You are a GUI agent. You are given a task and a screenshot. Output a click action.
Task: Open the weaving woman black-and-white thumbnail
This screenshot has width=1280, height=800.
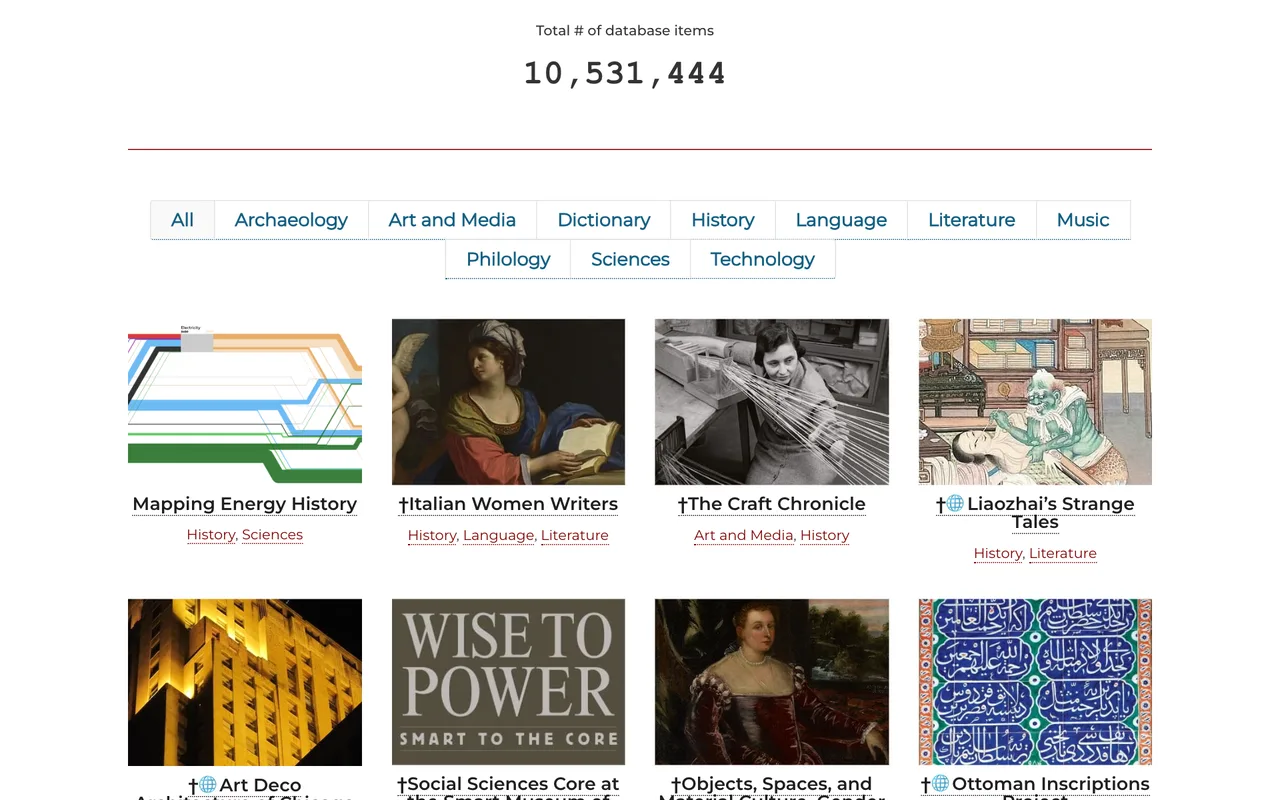(x=771, y=402)
